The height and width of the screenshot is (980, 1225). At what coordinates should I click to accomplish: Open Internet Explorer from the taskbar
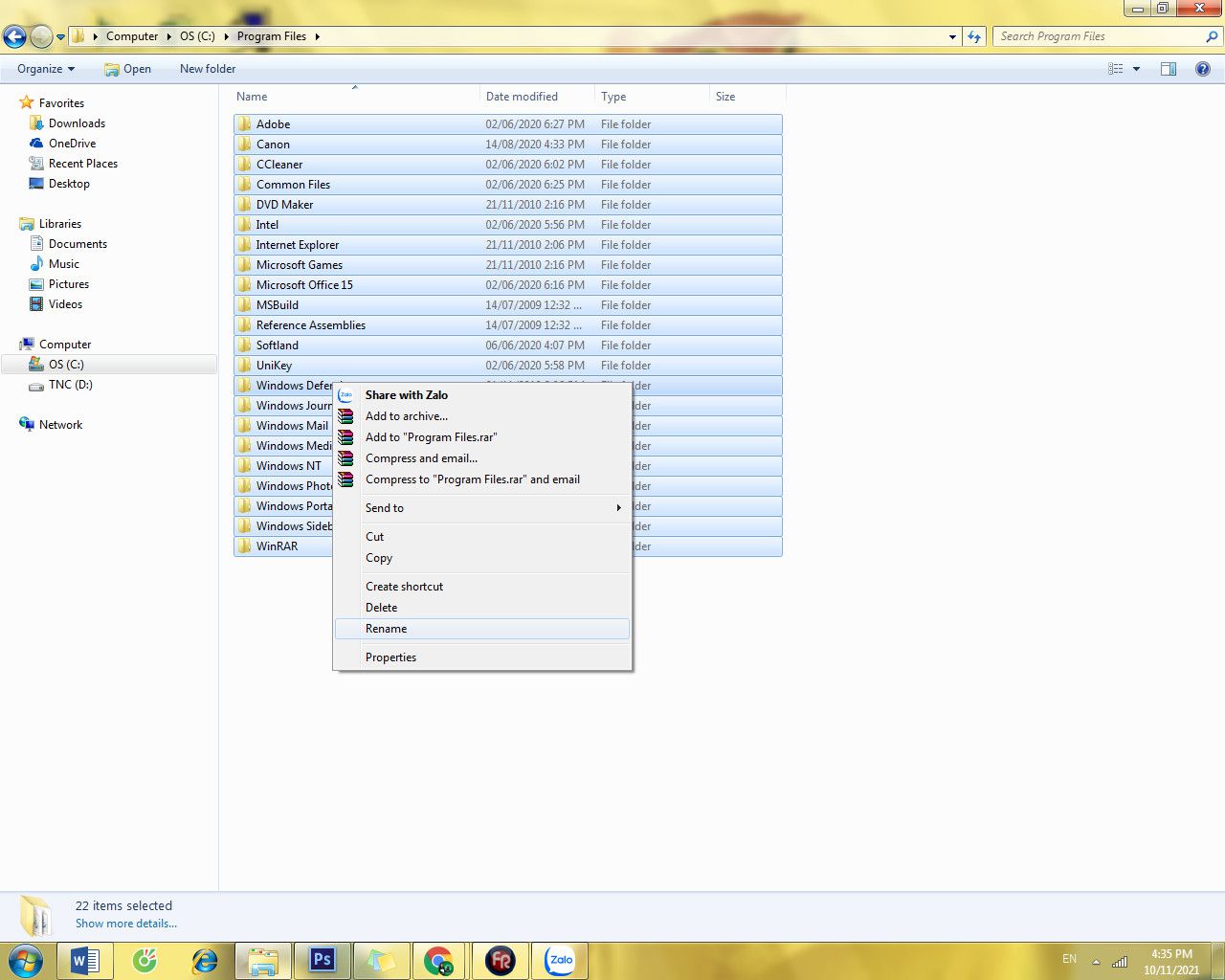pos(204,960)
